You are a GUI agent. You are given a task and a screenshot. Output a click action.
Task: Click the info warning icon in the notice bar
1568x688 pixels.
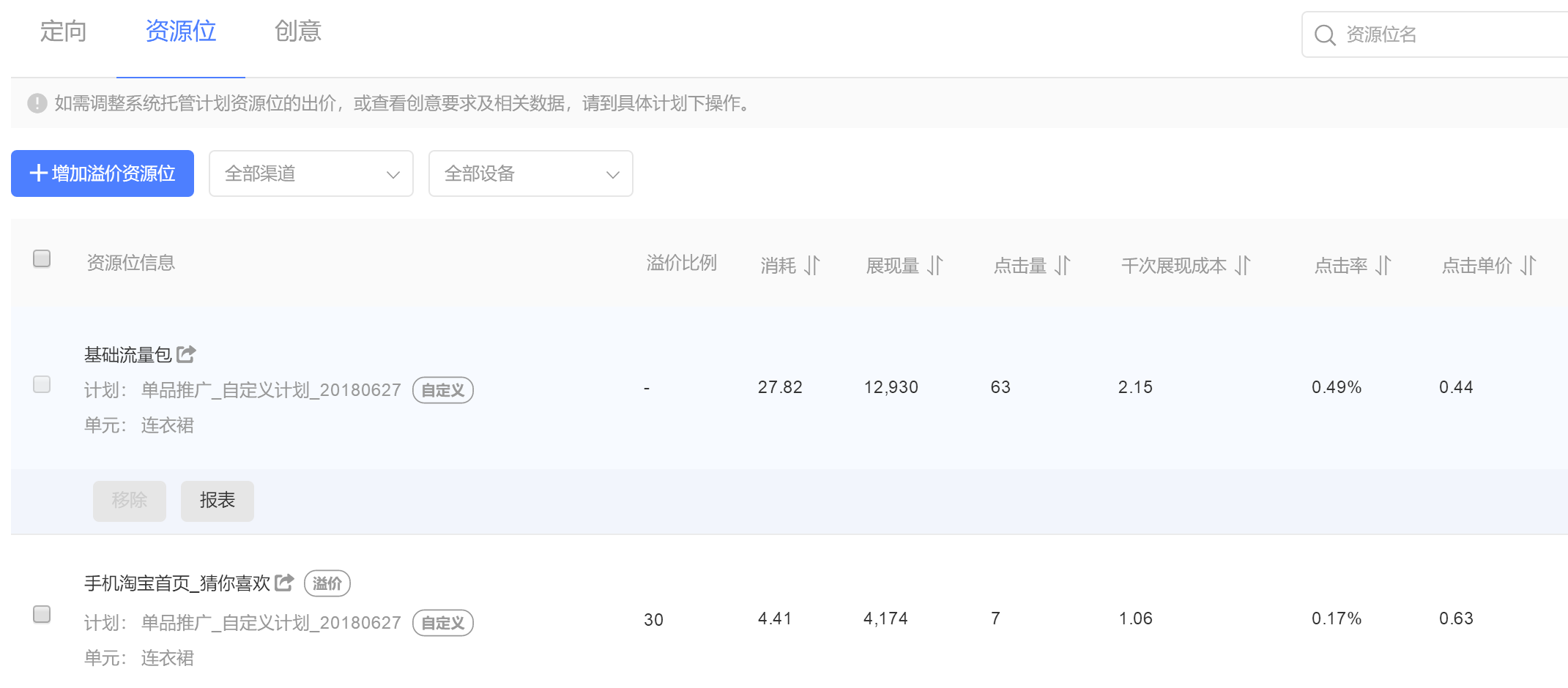click(x=37, y=103)
